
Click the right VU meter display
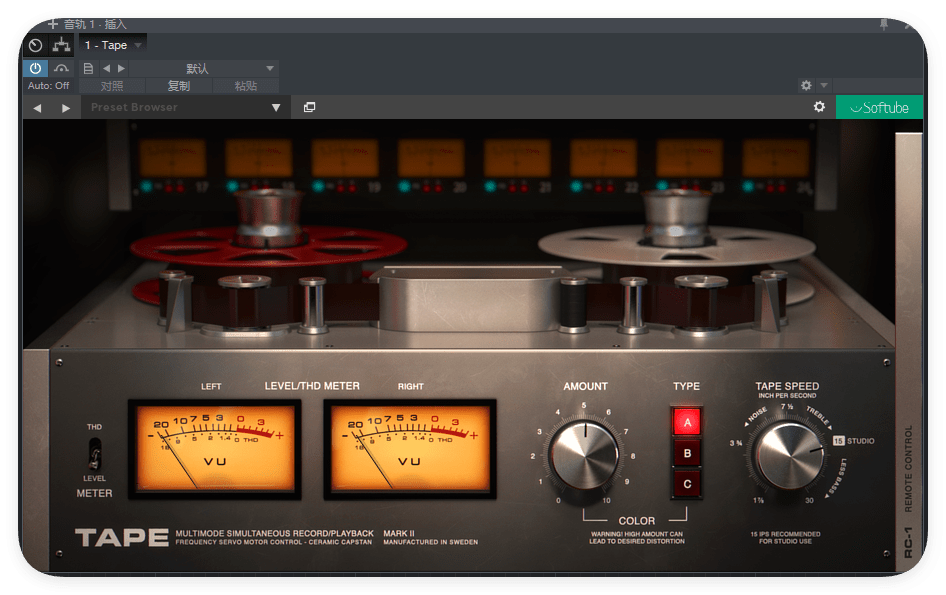click(410, 448)
